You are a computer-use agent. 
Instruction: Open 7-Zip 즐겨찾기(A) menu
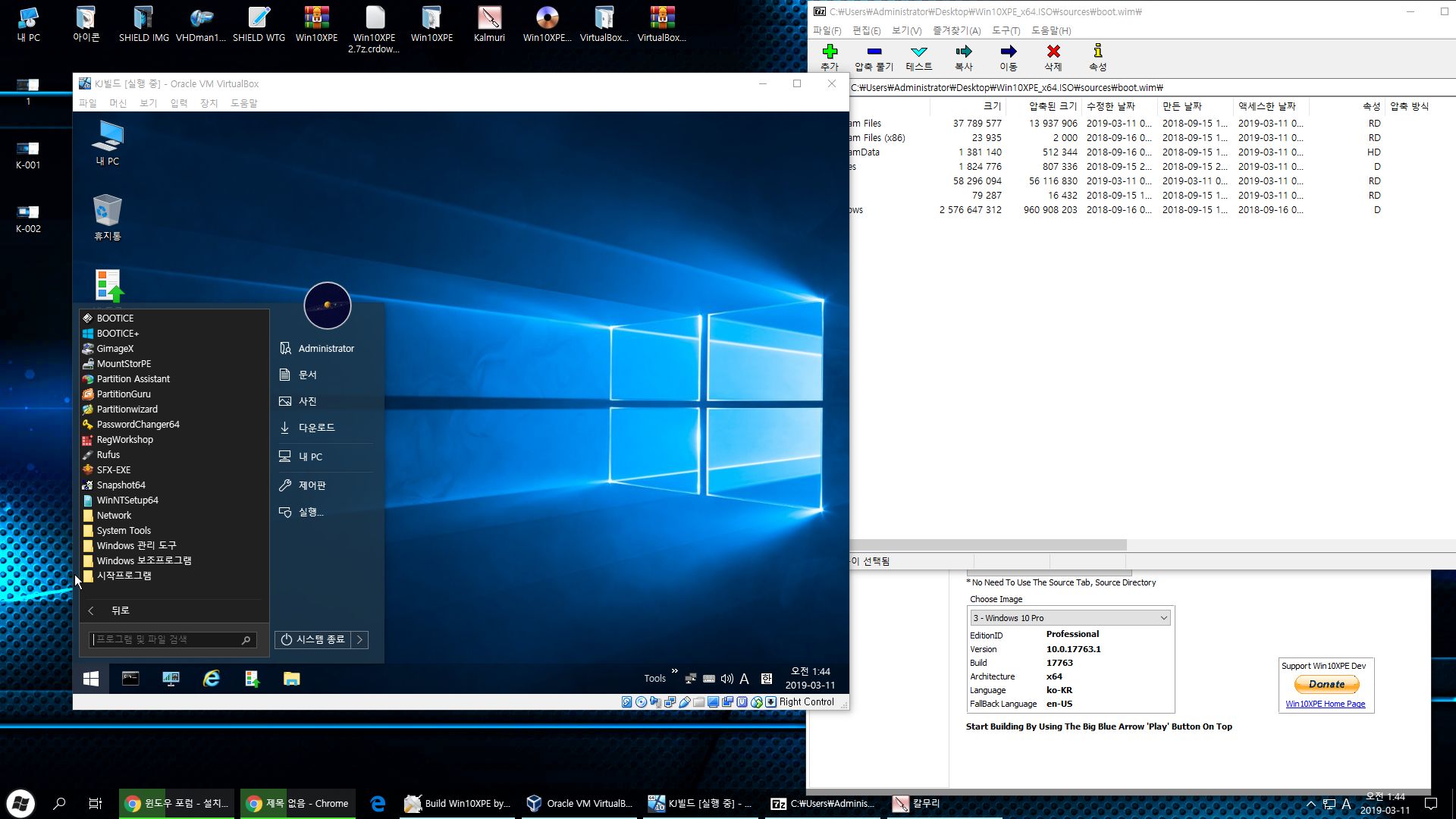(956, 30)
